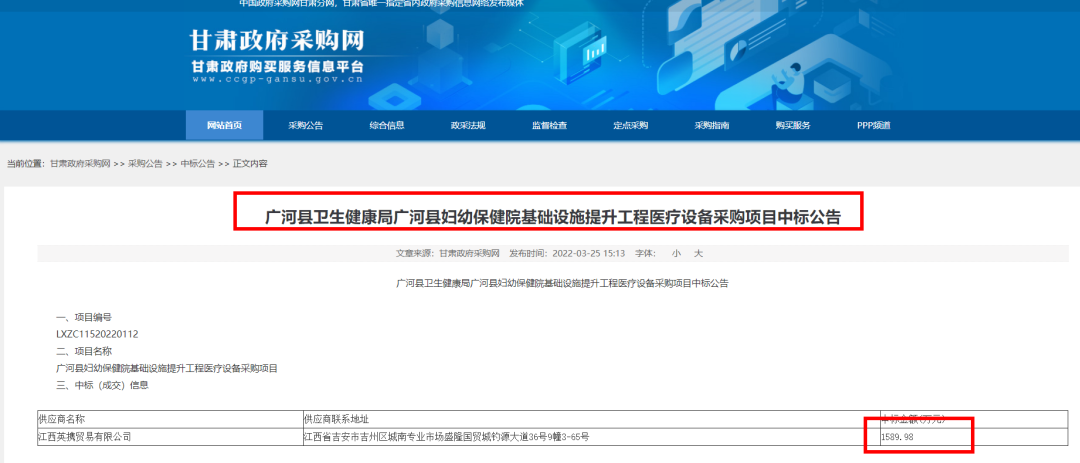Click the smaller repeated announcement title
The width and height of the screenshot is (1080, 463).
pos(562,283)
